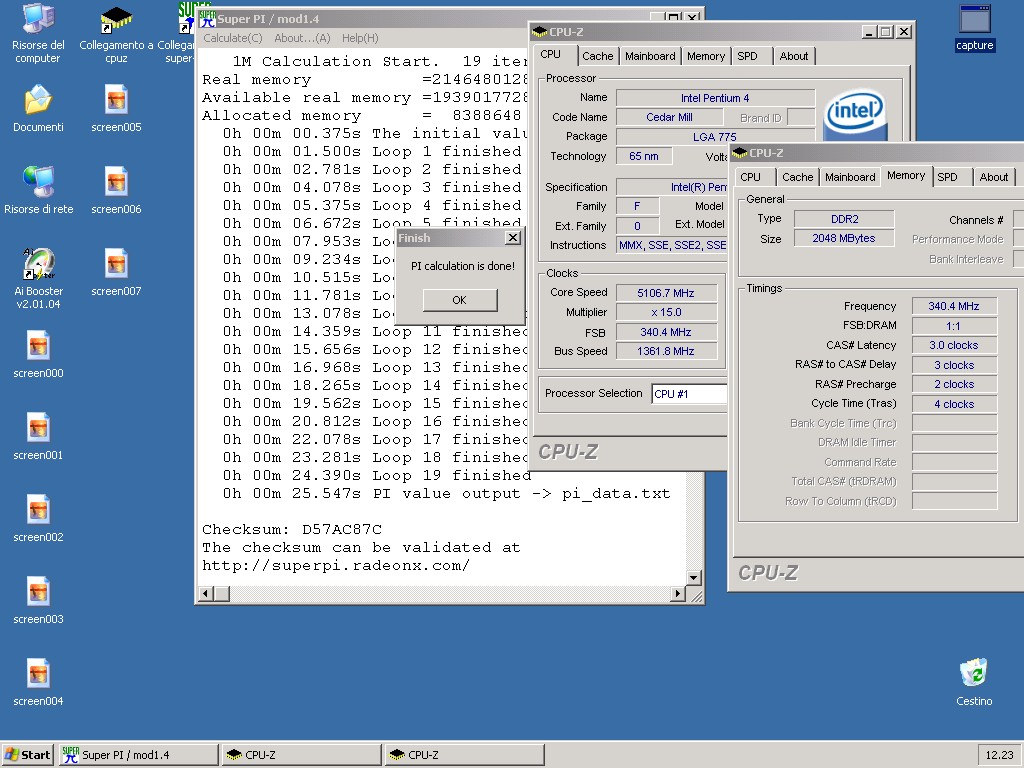Select SPD tab in front CPU-Z window
Viewport: 1024px width, 768px height.
point(947,177)
